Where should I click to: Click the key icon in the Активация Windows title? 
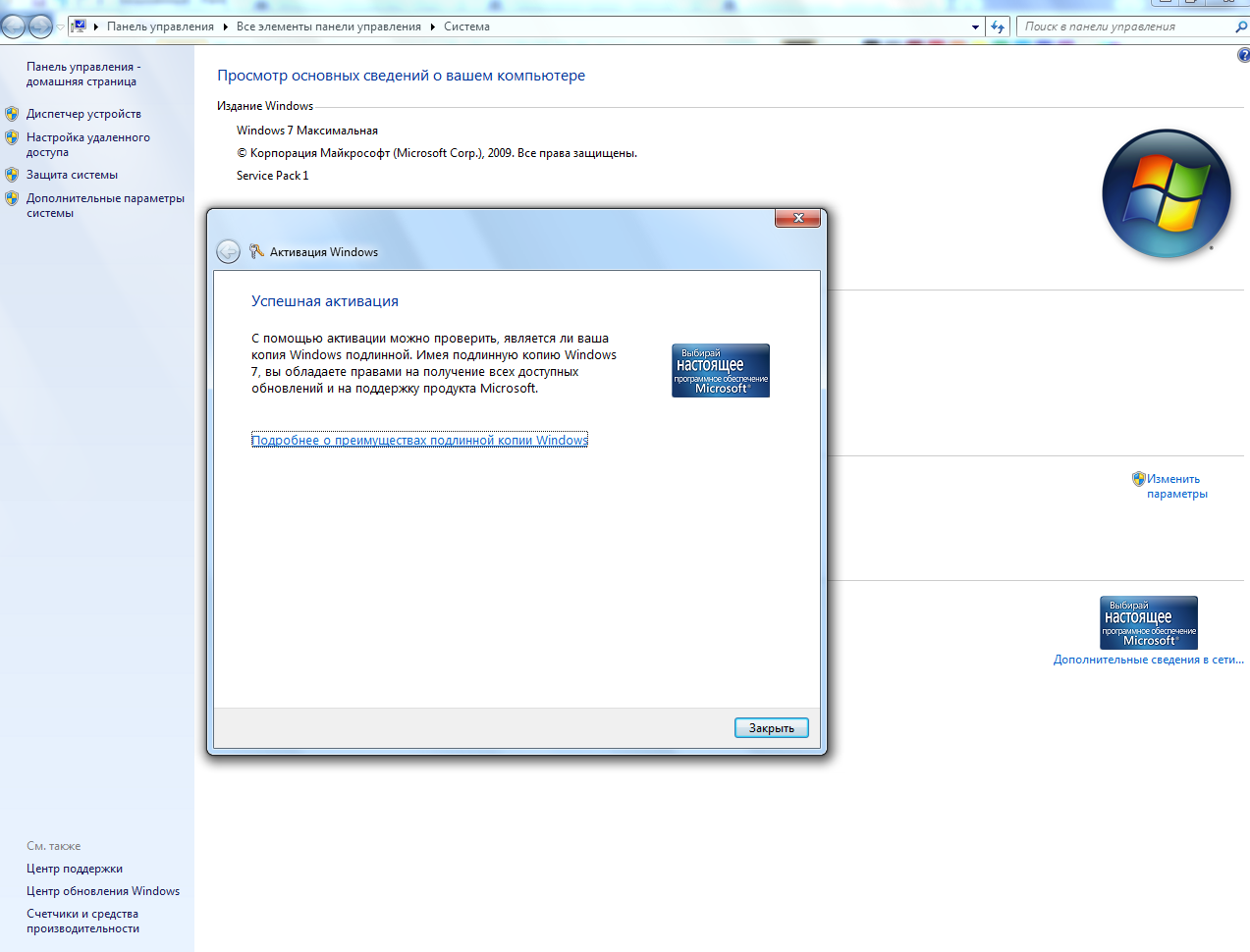click(257, 252)
